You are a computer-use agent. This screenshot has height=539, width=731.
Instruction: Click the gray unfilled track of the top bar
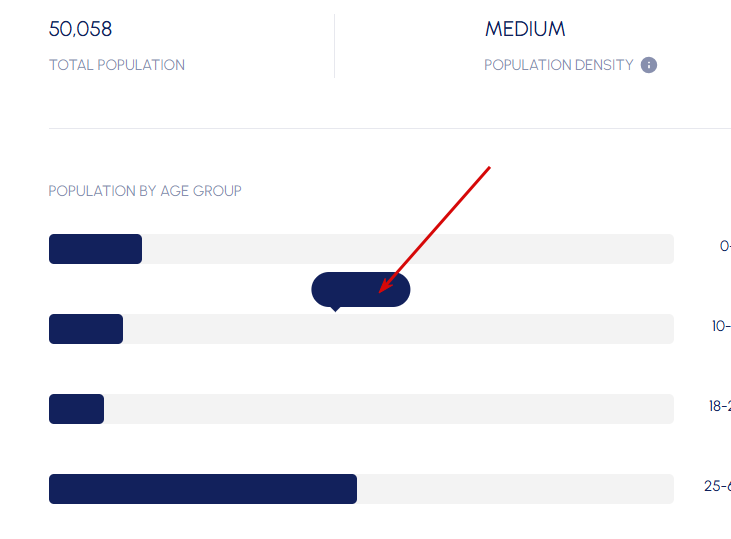(x=407, y=249)
